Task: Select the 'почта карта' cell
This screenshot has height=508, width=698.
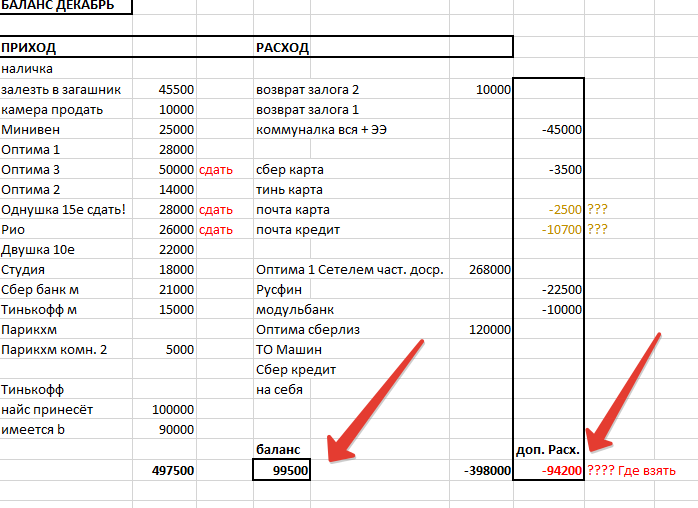Action: (293, 210)
